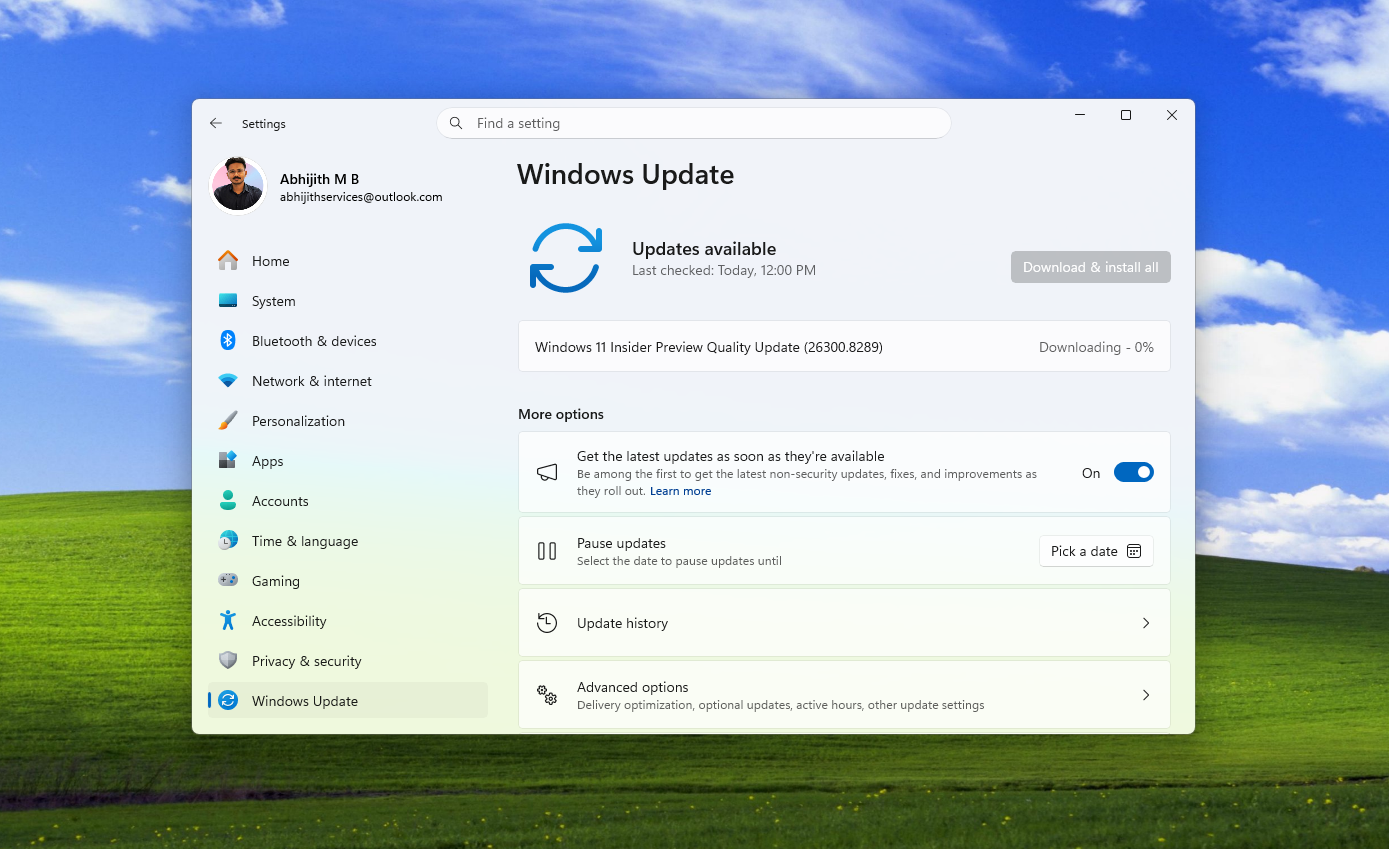
Task: Click the blue Windows Update refresh icon
Action: 566,258
